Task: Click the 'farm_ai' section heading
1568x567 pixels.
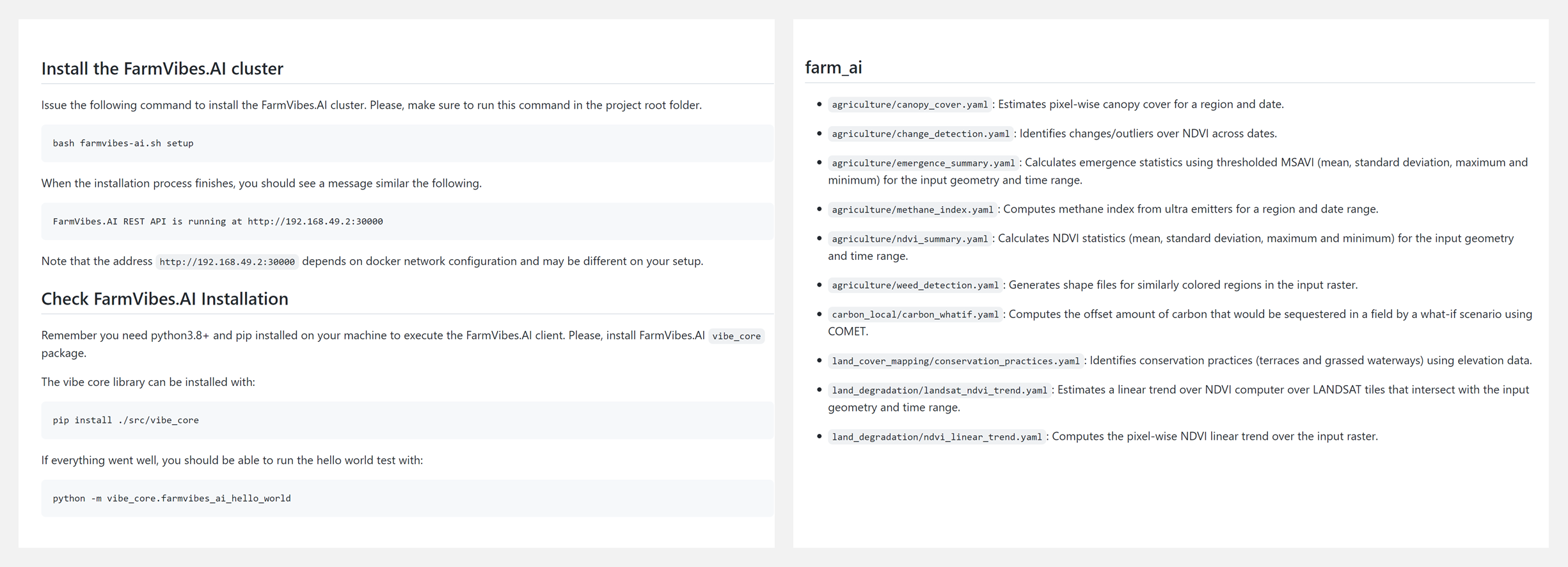Action: point(833,67)
